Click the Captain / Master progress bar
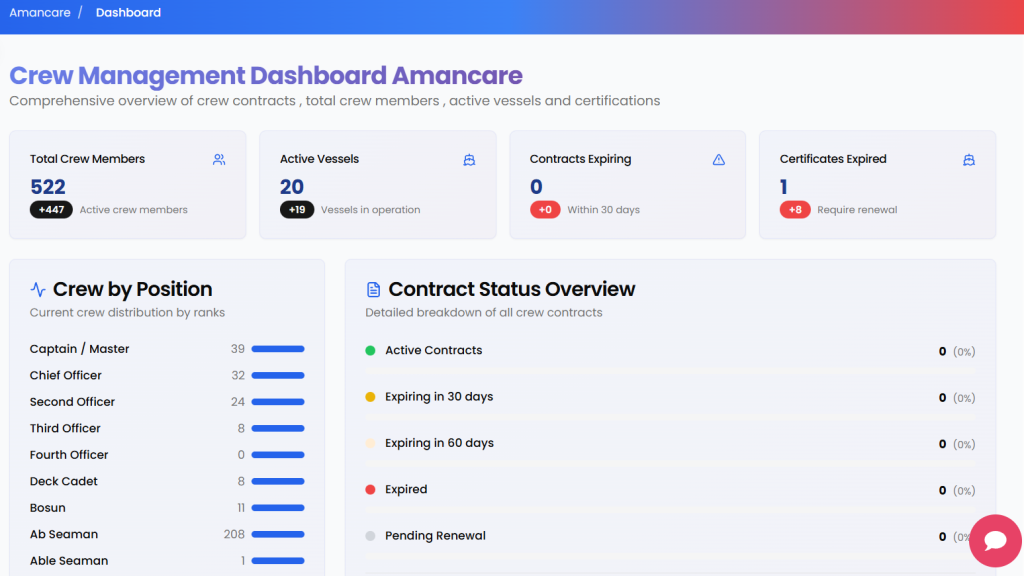Viewport: 1024px width, 576px height. (278, 349)
